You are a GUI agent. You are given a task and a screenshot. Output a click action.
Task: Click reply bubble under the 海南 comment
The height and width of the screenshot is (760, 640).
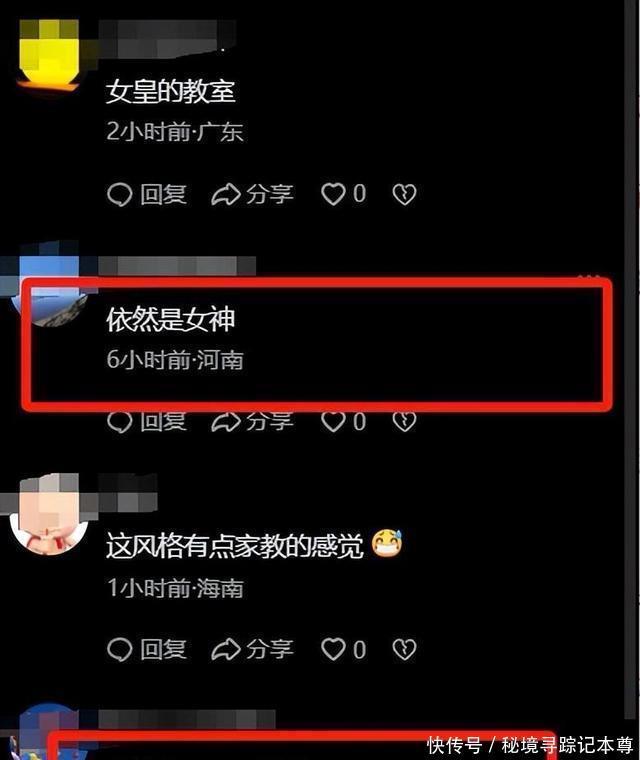(x=119, y=649)
